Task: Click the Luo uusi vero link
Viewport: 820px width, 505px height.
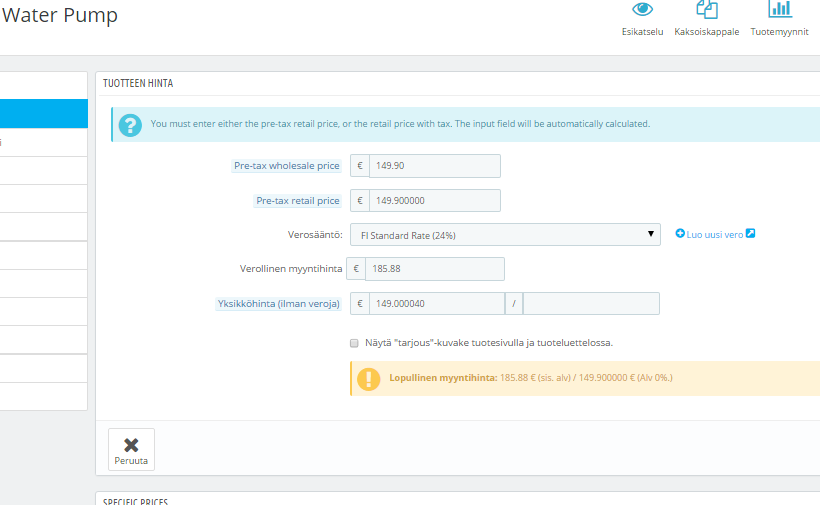Action: coord(714,235)
